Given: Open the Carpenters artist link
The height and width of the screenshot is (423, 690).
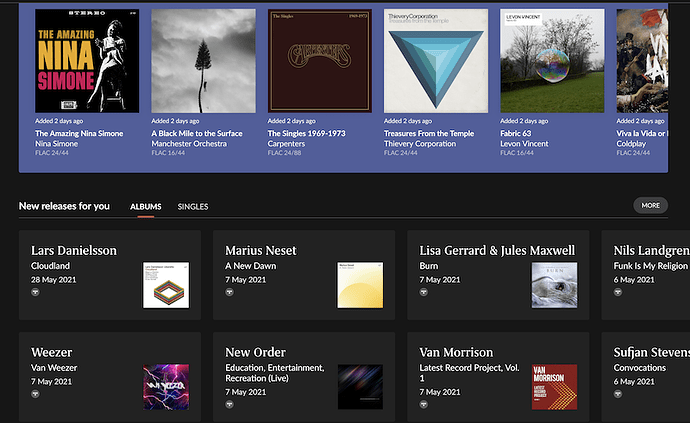Looking at the screenshot, I should coord(286,143).
